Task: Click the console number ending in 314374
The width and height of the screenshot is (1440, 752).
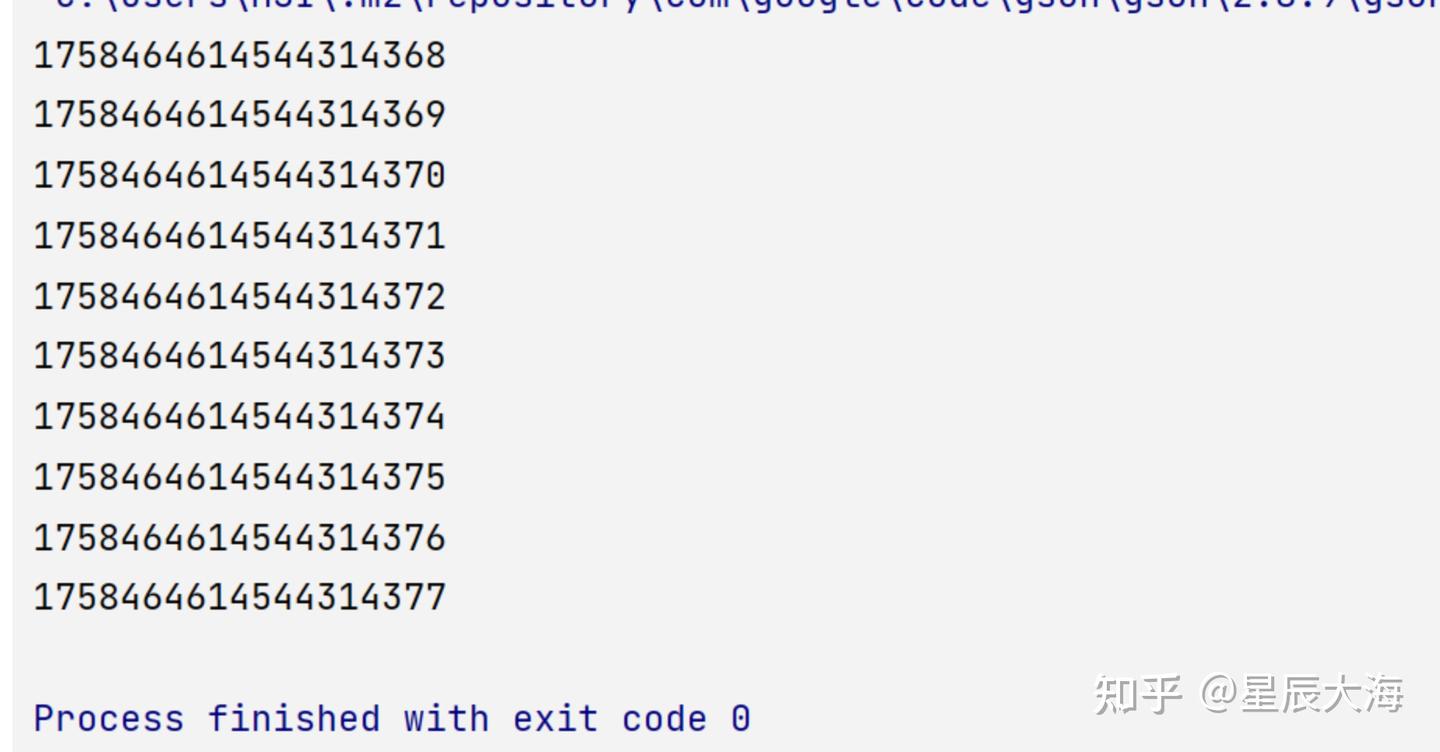Action: (x=239, y=416)
